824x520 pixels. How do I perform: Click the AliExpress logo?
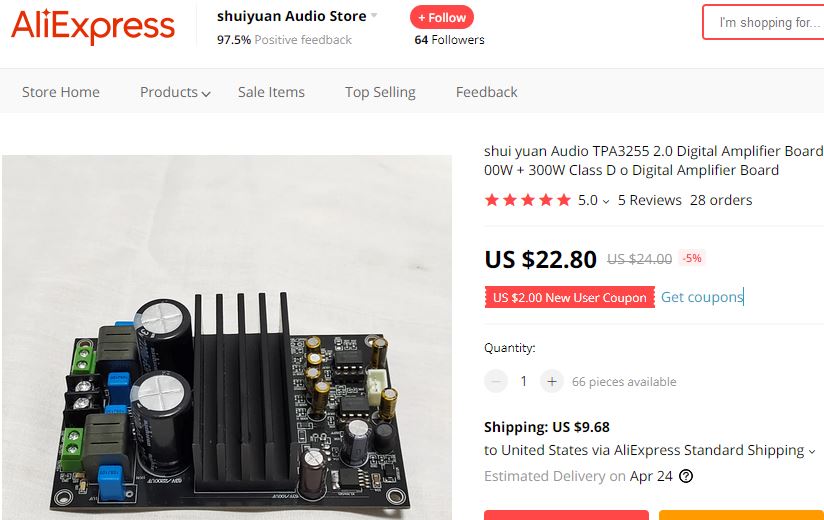(92, 26)
